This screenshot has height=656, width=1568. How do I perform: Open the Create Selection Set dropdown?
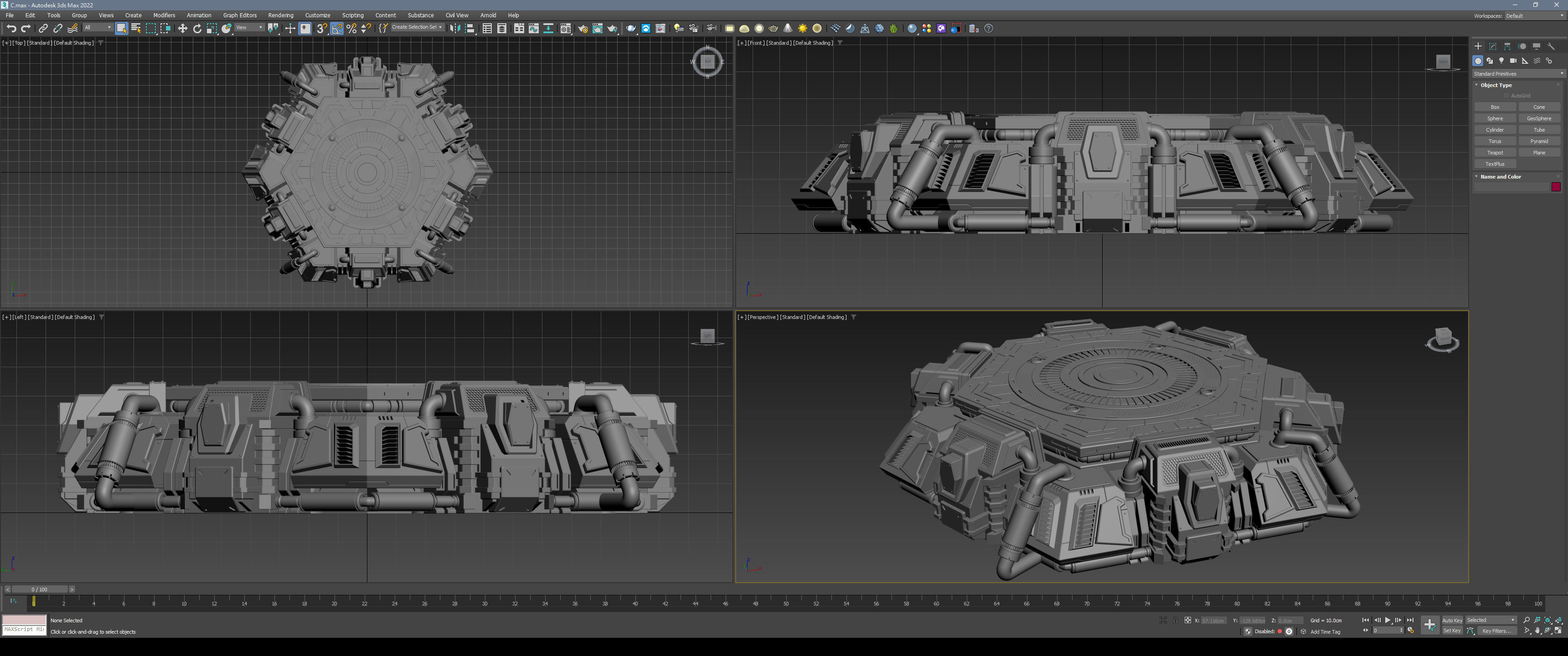point(416,27)
